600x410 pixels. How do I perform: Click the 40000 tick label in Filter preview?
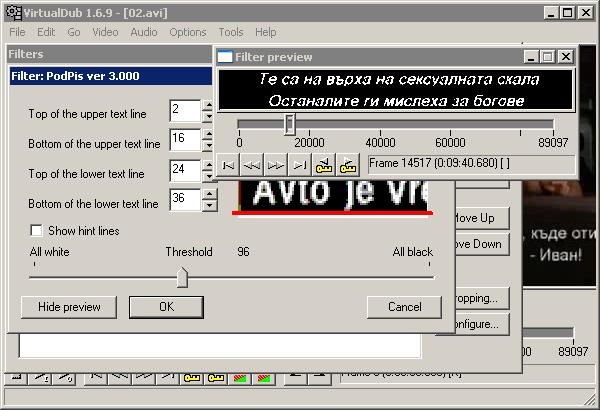point(380,143)
